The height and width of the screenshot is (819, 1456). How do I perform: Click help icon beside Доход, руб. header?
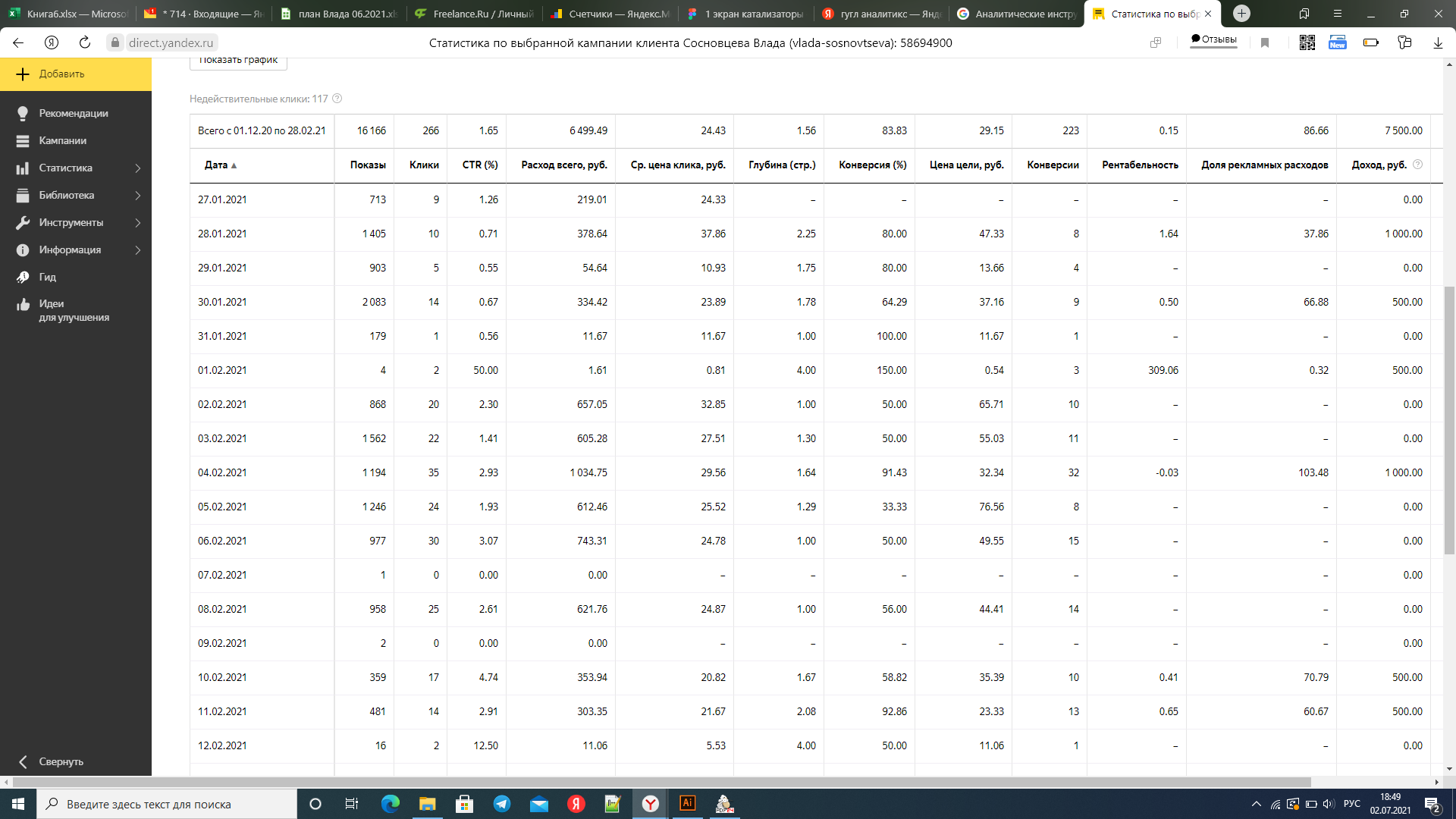click(1417, 165)
